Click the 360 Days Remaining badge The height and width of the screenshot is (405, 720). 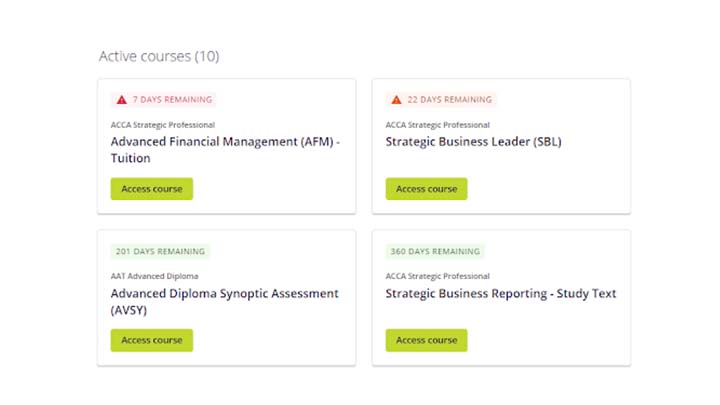[435, 252]
